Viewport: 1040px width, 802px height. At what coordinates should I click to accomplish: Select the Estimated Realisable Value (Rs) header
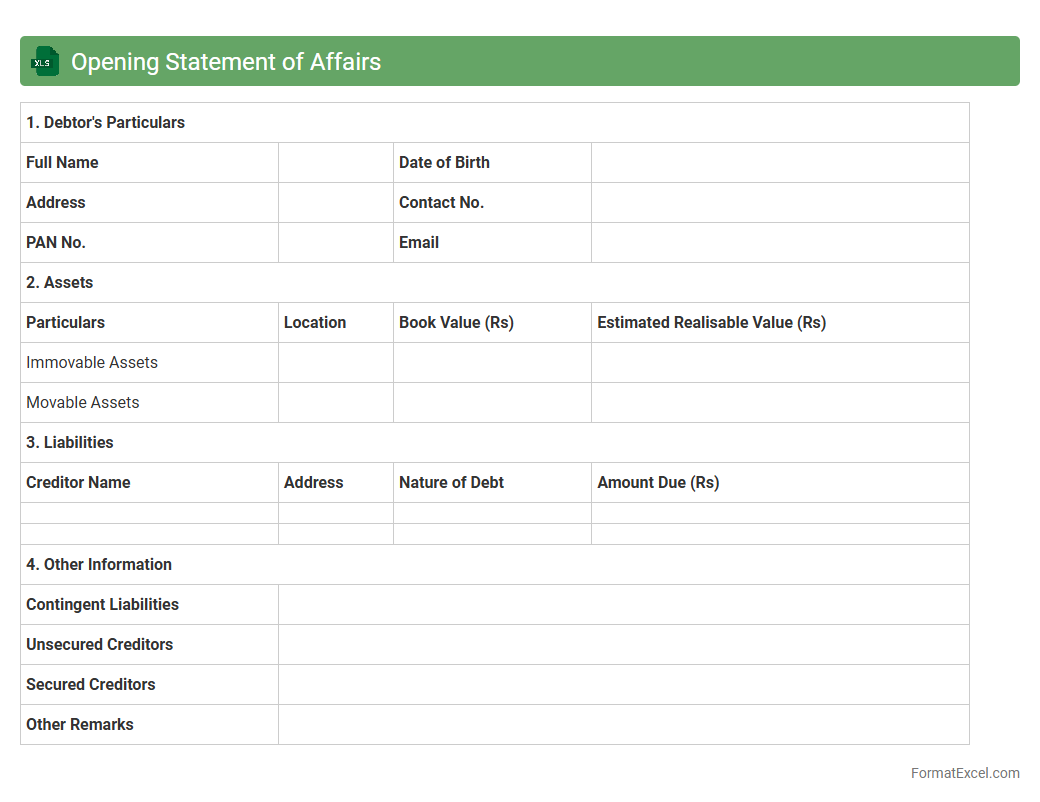tap(711, 322)
